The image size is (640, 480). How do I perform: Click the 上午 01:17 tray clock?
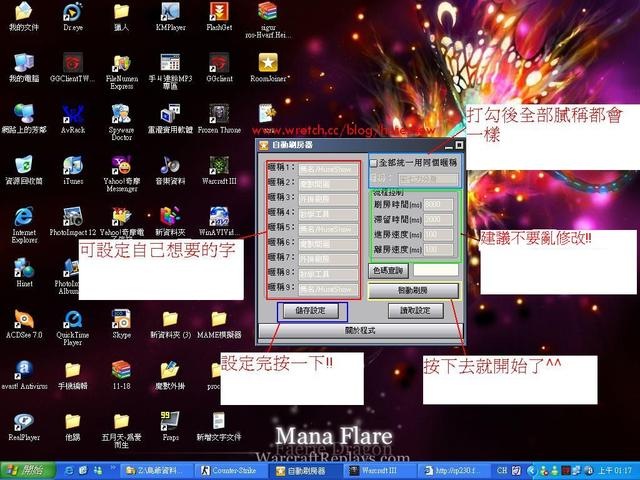click(x=617, y=471)
